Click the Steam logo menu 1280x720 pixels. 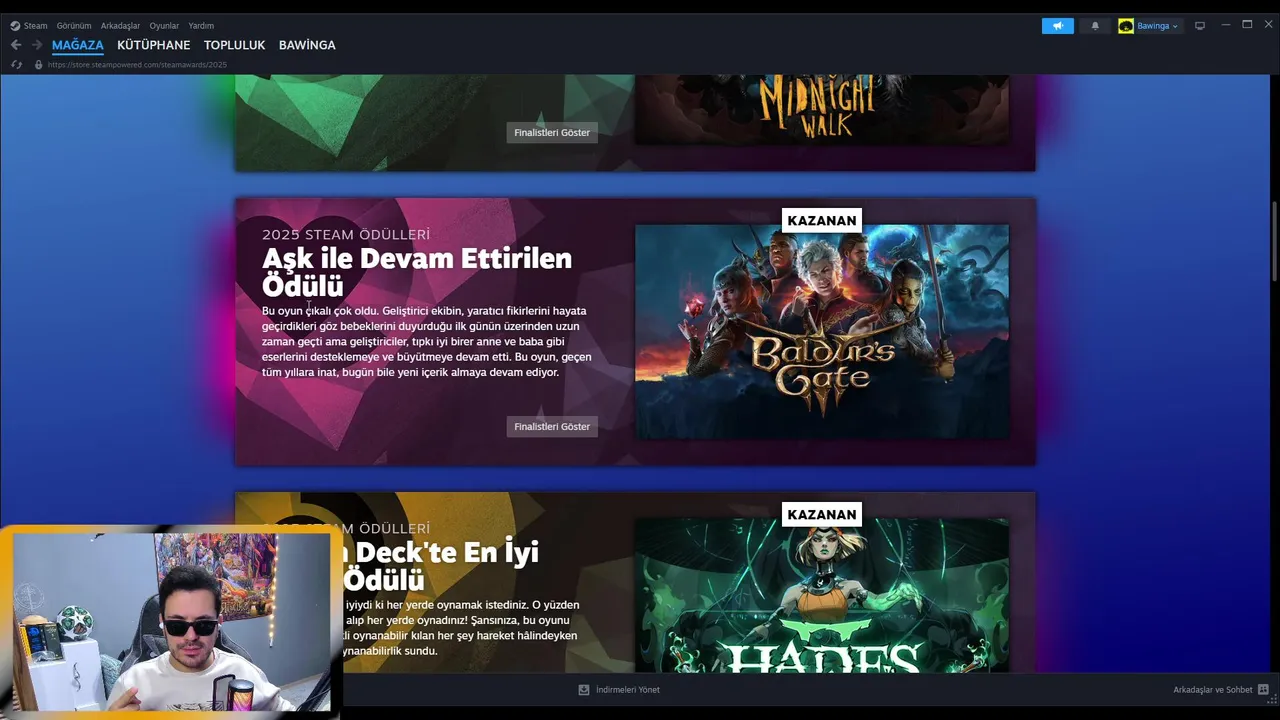(x=29, y=25)
